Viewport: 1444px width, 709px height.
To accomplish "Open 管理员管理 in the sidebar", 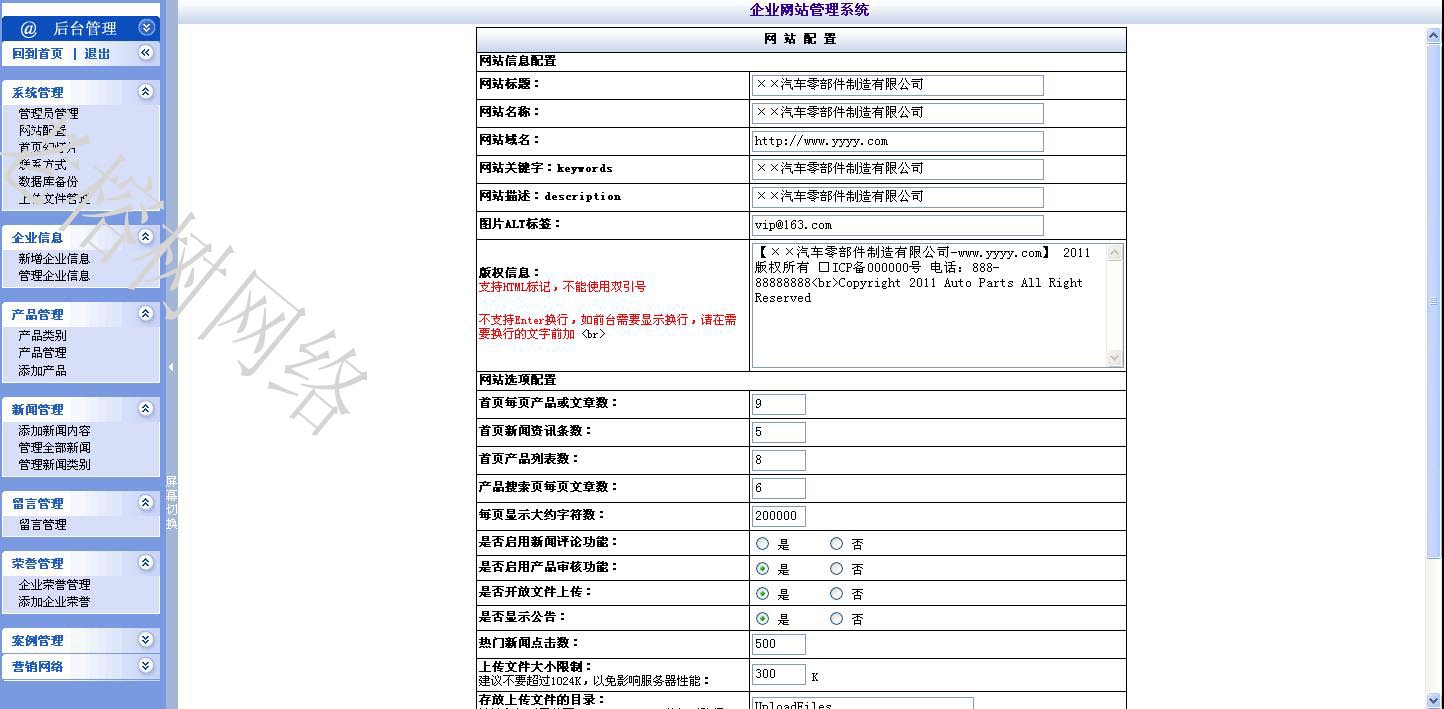I will (x=48, y=114).
